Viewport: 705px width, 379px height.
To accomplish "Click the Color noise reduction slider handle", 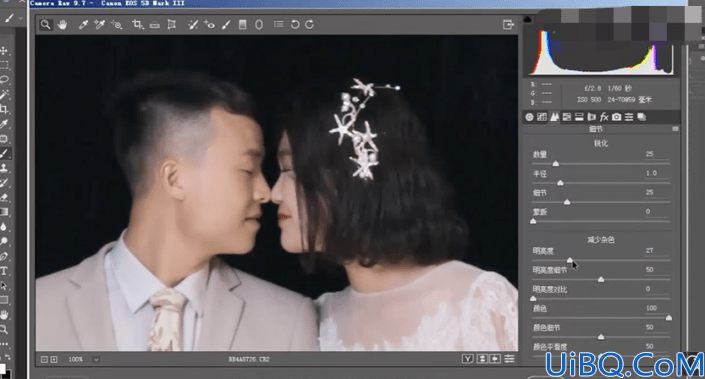I will (669, 318).
